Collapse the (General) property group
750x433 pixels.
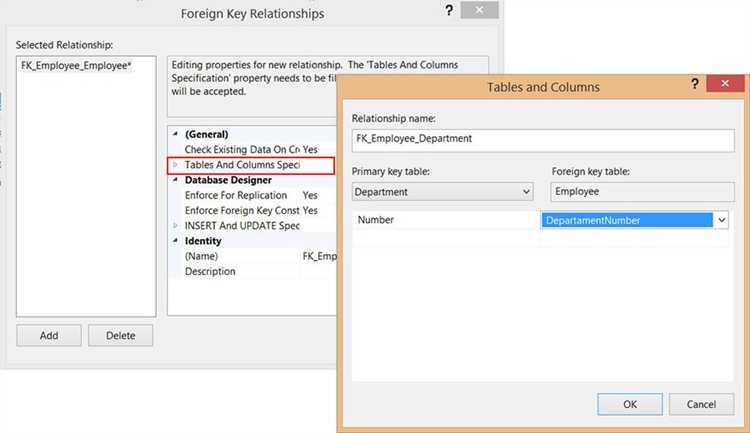[176, 134]
